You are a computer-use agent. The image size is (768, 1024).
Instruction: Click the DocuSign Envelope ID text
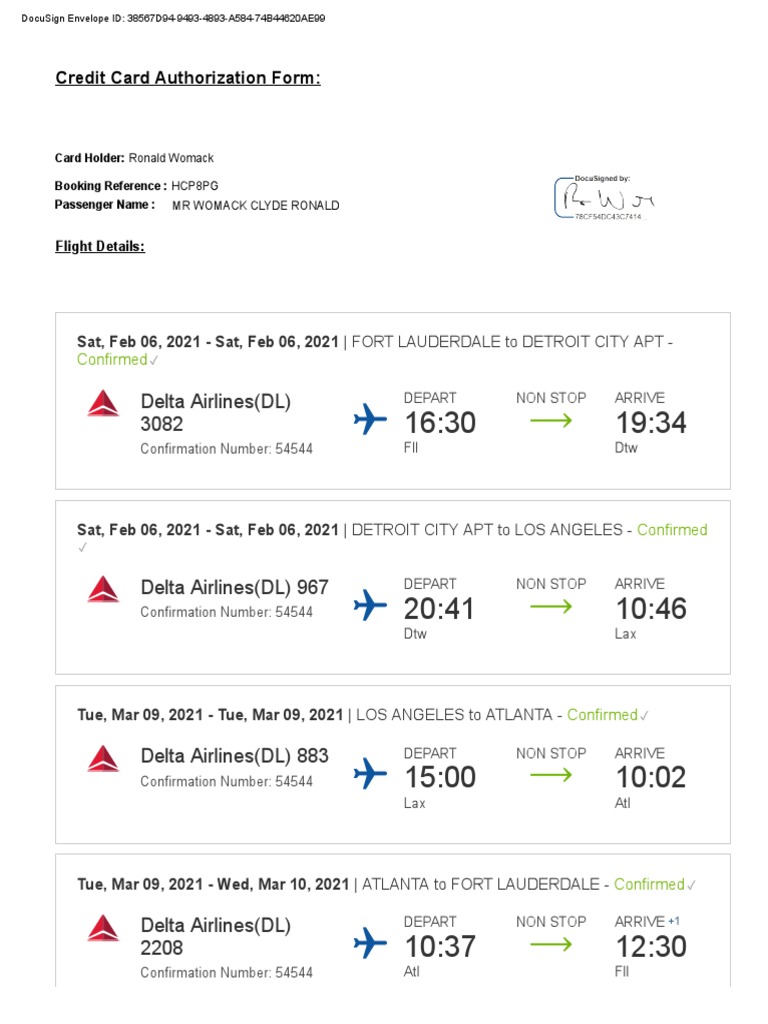point(172,19)
